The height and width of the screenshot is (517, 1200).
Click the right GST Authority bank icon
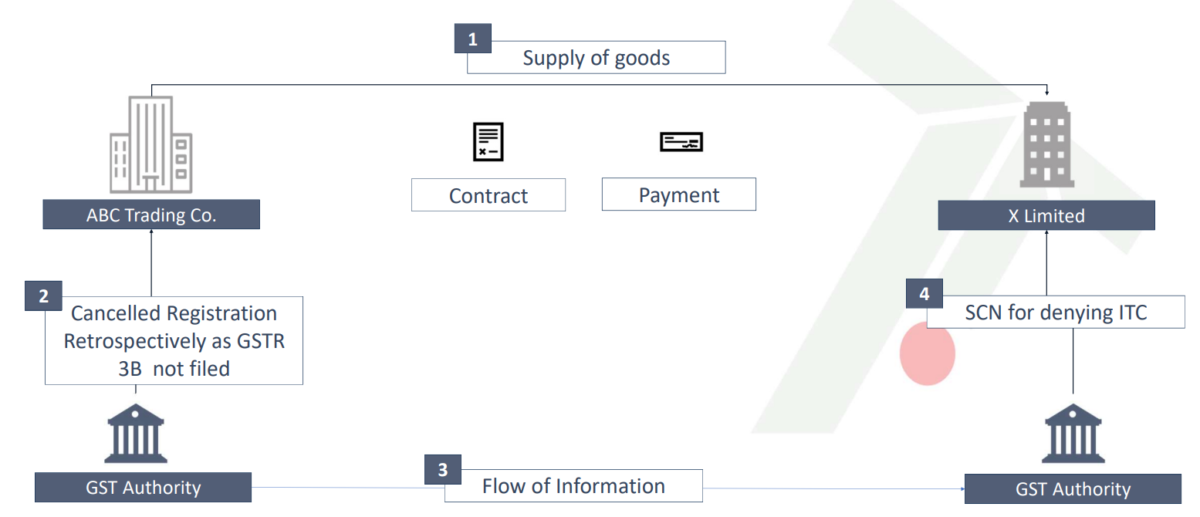coord(1073,435)
